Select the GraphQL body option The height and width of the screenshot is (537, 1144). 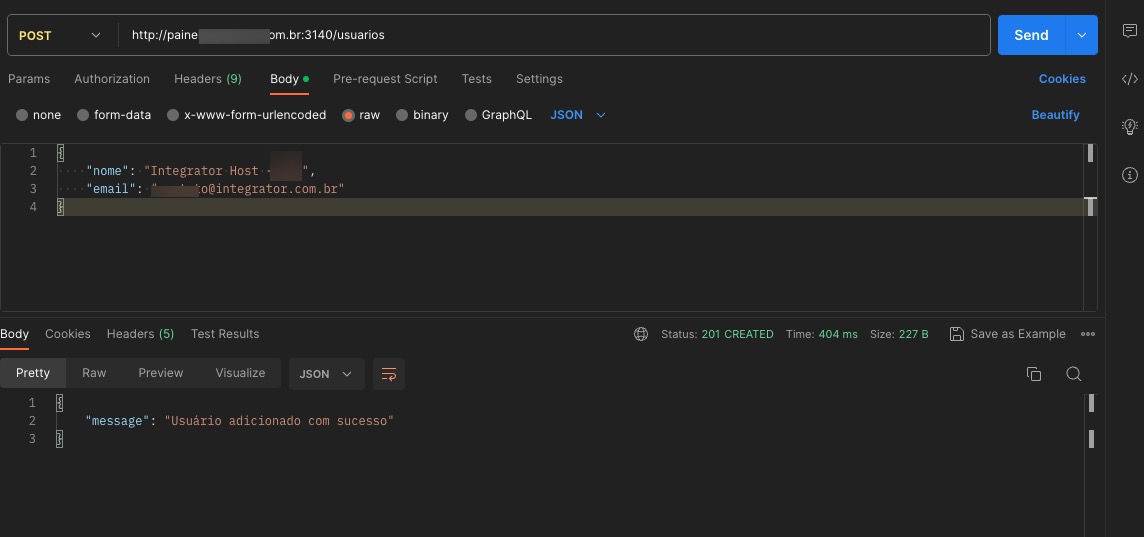point(498,115)
